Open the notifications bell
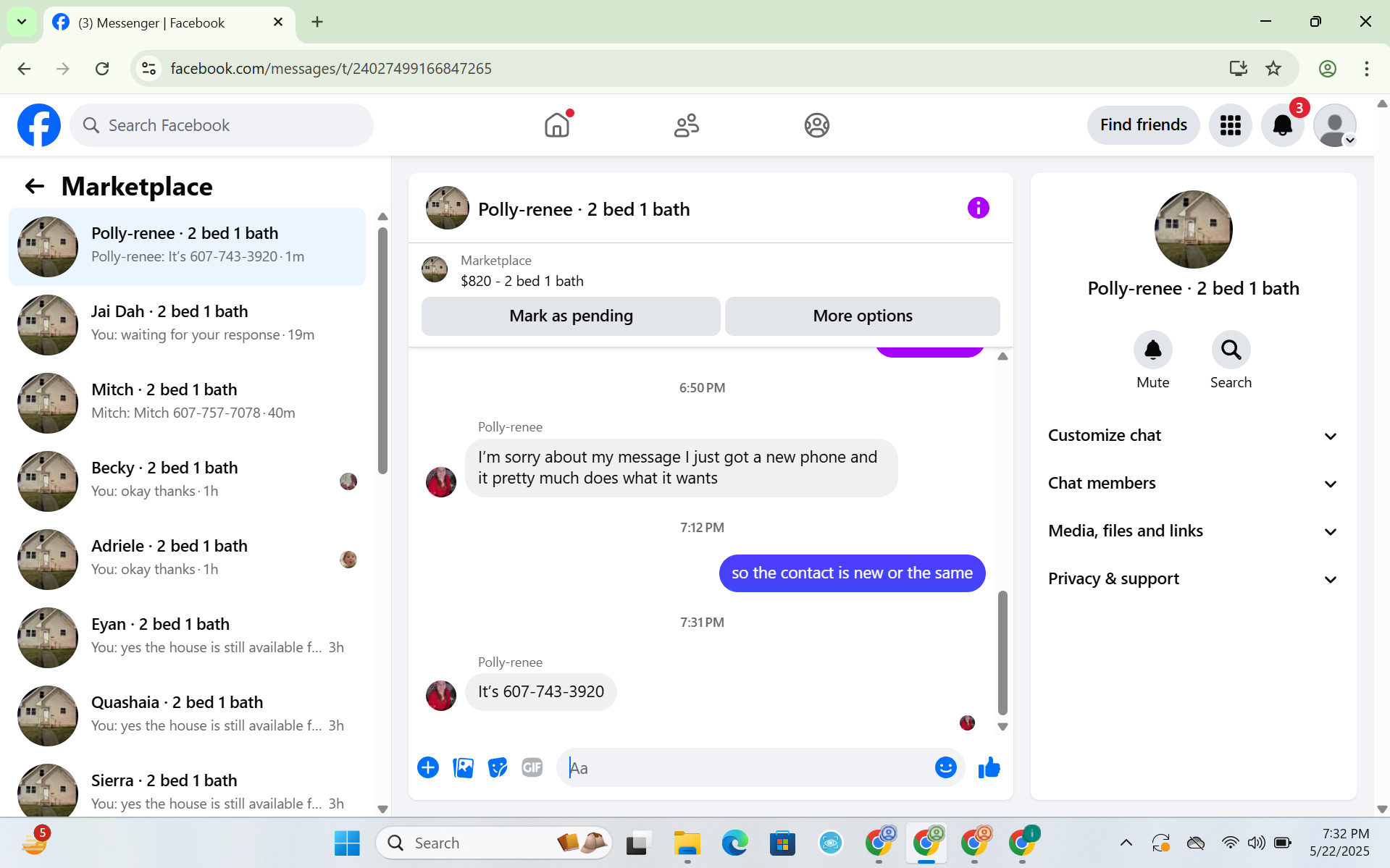The height and width of the screenshot is (868, 1390). 1282,125
